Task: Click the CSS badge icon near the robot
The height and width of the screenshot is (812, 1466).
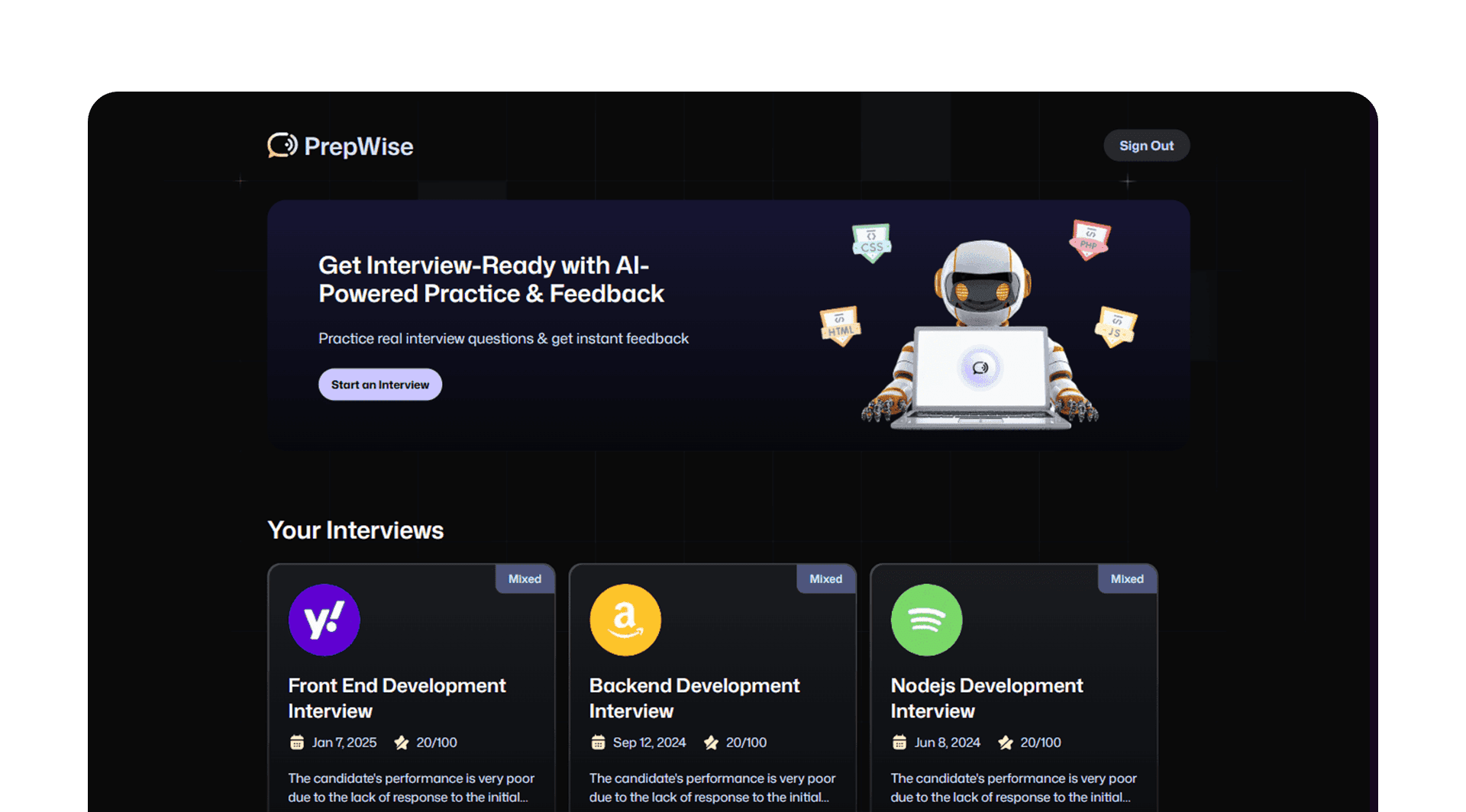Action: coord(871,243)
